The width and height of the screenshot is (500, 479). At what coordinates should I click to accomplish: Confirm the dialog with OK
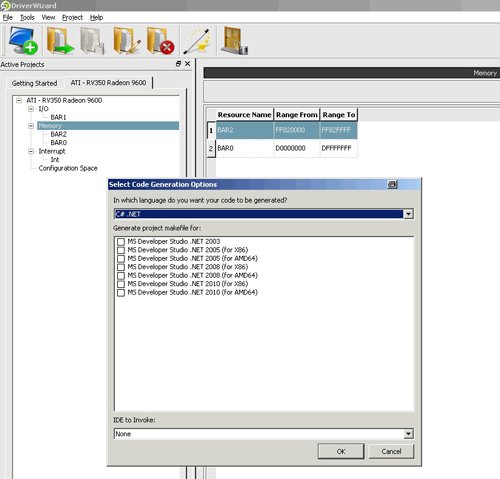click(x=341, y=451)
